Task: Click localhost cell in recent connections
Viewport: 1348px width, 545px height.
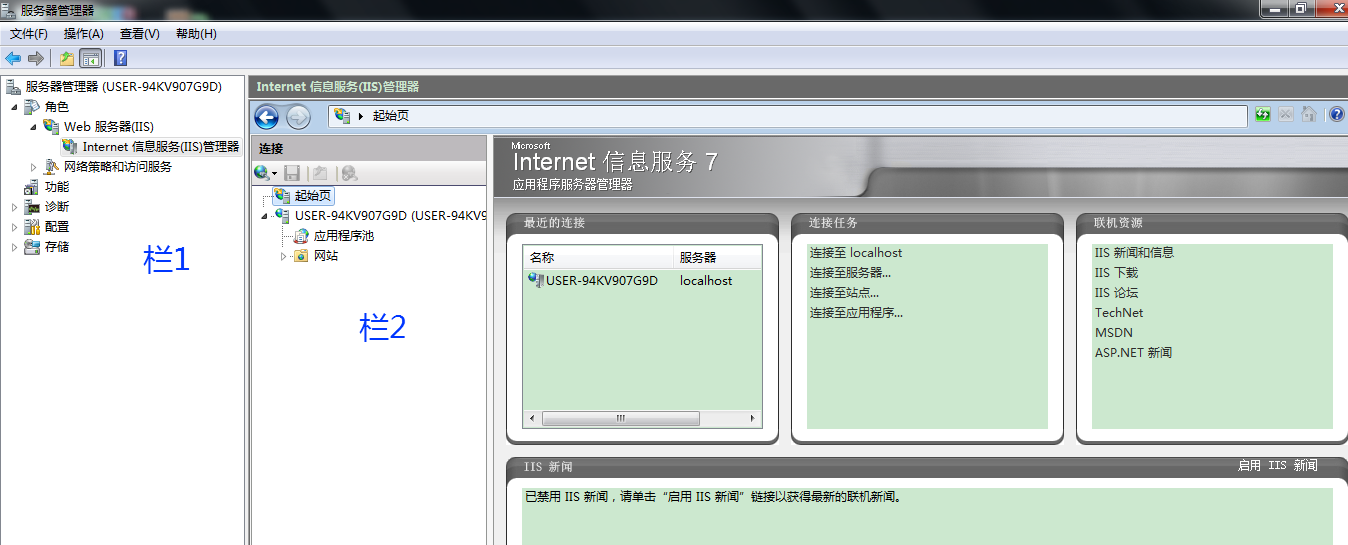Action: pos(706,281)
